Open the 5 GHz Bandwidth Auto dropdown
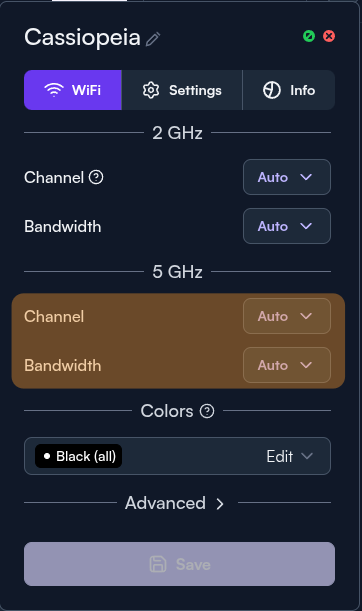This screenshot has height=611, width=362. (x=287, y=365)
